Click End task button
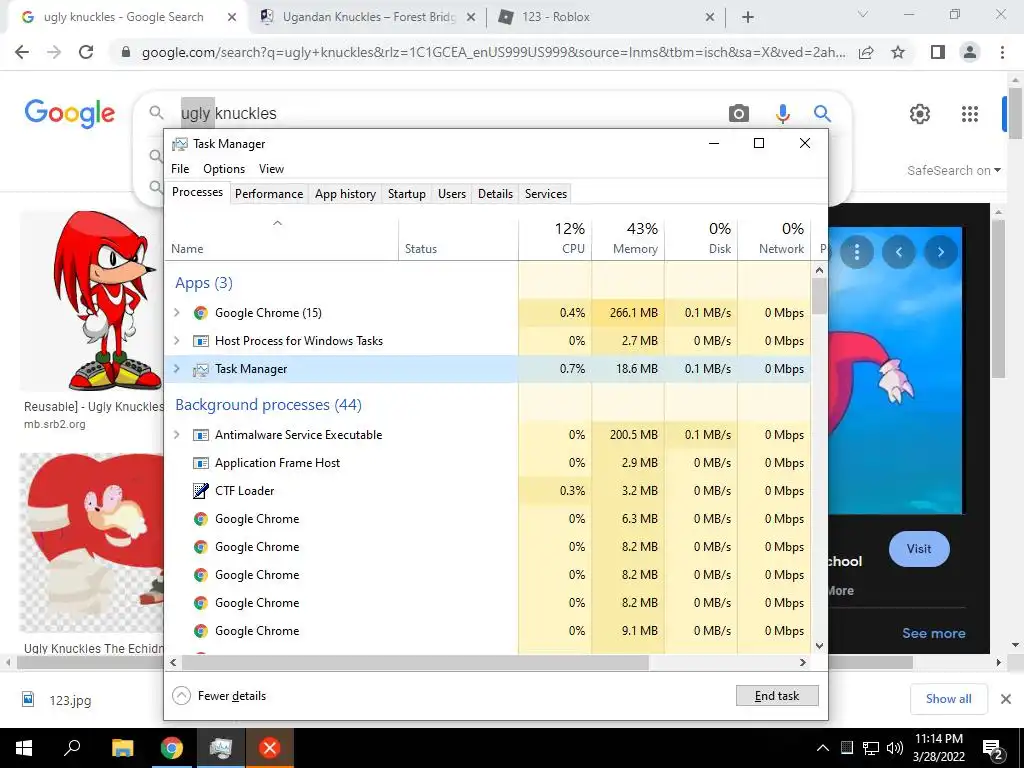Image resolution: width=1024 pixels, height=768 pixels. (x=777, y=696)
